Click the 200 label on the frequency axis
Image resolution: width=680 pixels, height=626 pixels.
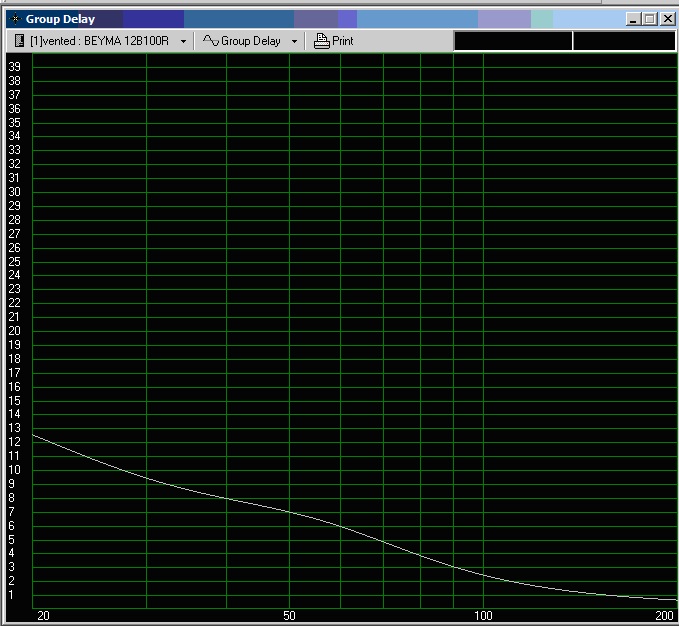(x=665, y=615)
